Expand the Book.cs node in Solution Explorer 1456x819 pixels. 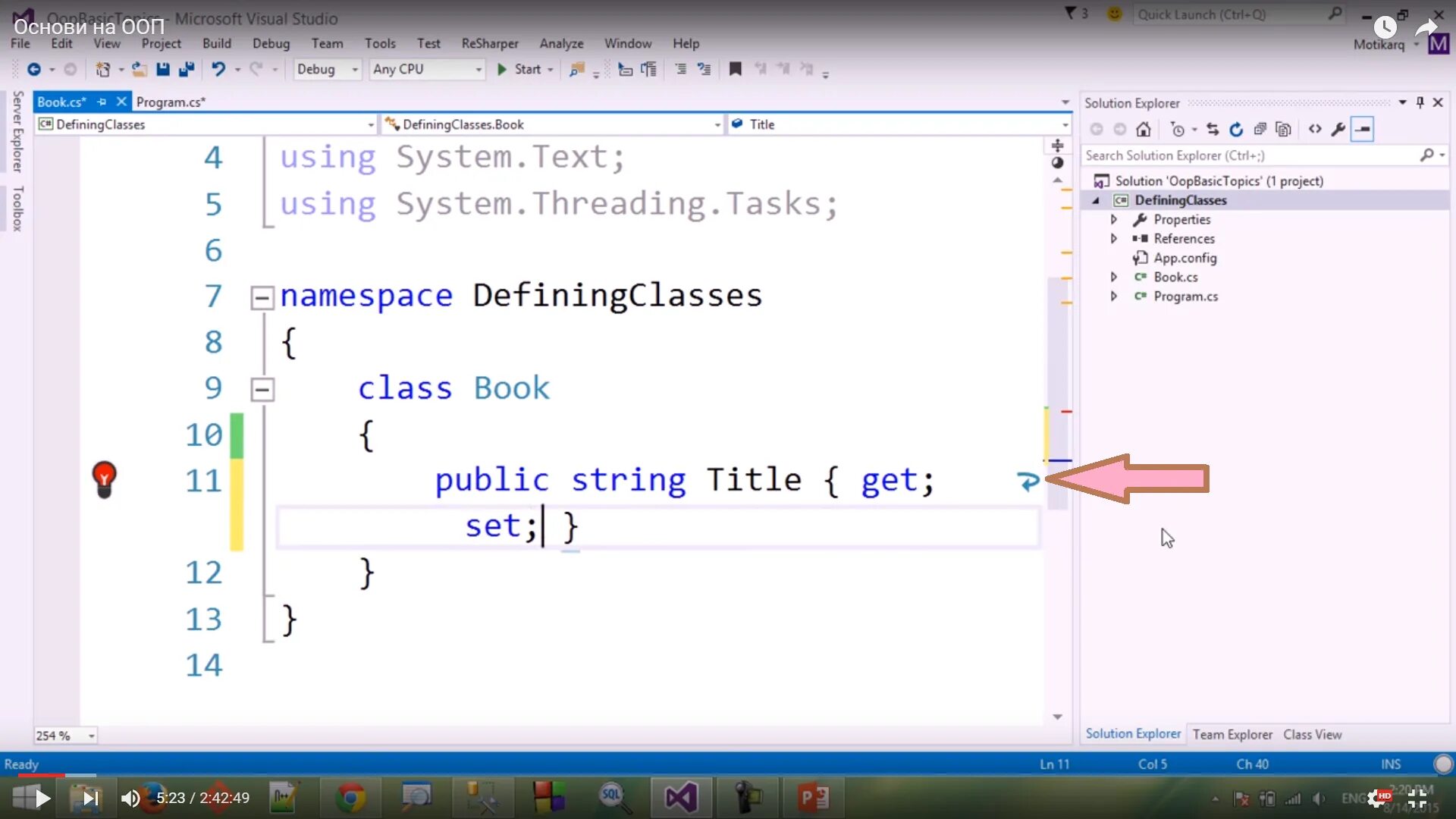click(x=1113, y=277)
